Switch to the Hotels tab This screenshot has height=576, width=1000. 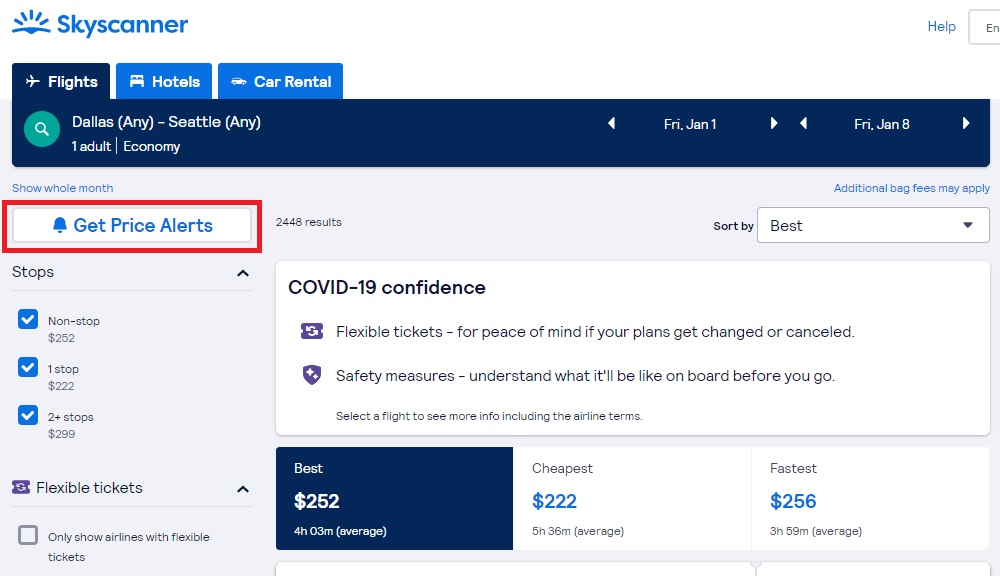(x=164, y=81)
